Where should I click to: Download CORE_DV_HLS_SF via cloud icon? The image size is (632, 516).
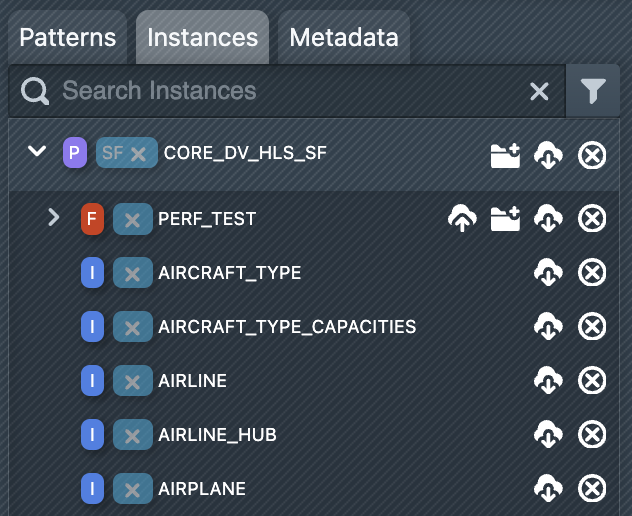(548, 155)
